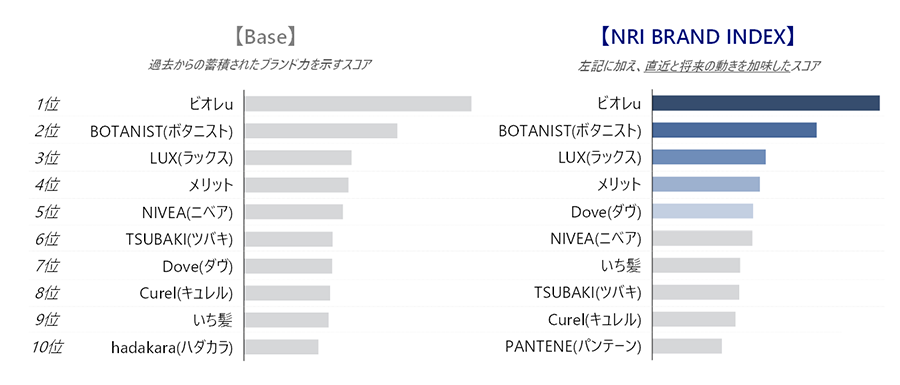Click the BOTANIST(ボタニスト) label in Base list
This screenshot has width=900, height=385.
[162, 131]
